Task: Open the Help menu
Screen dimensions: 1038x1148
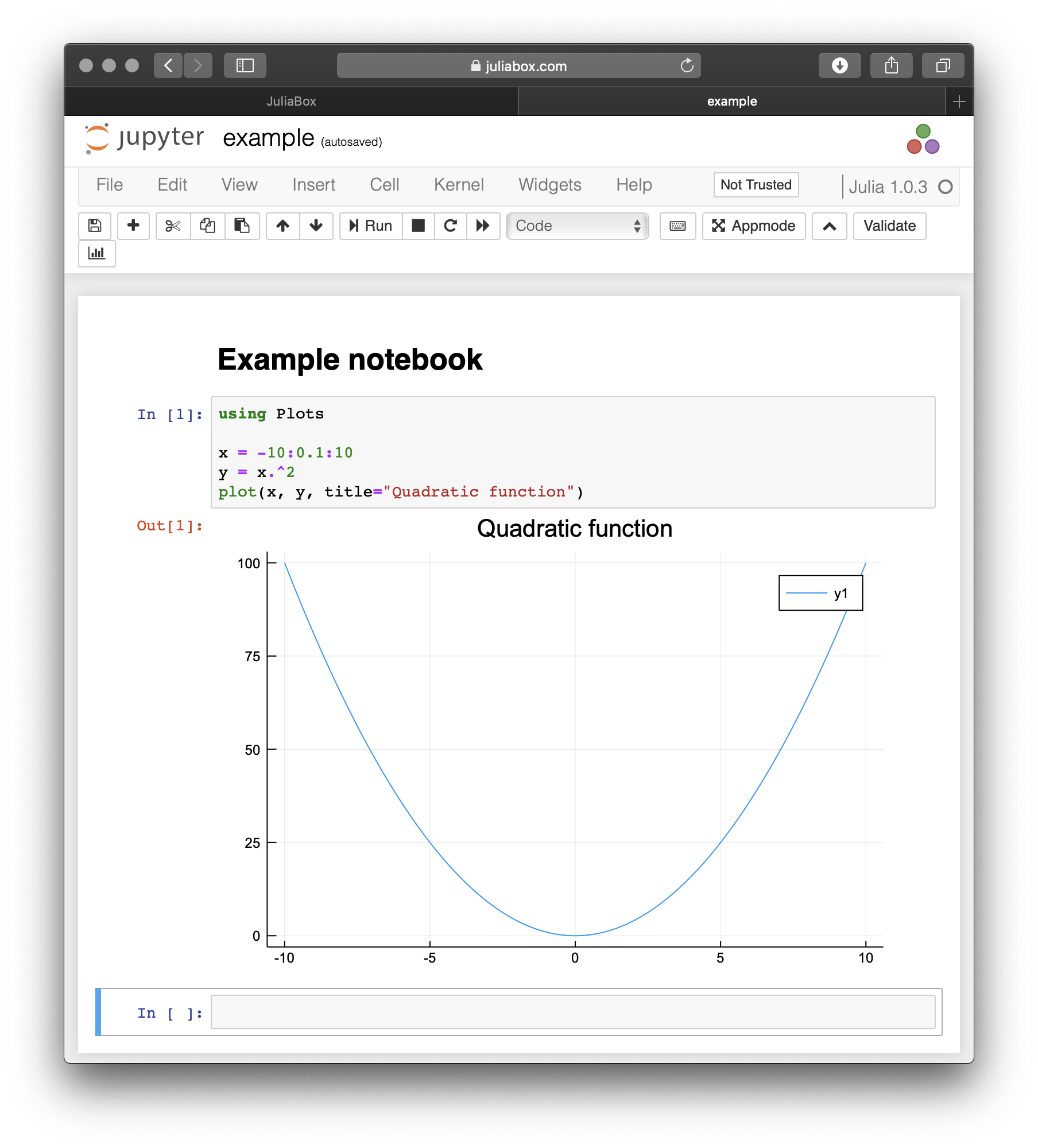Action: point(634,185)
